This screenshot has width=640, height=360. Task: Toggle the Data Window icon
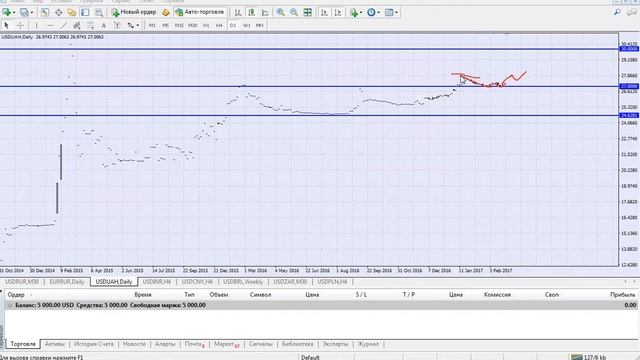[58, 13]
